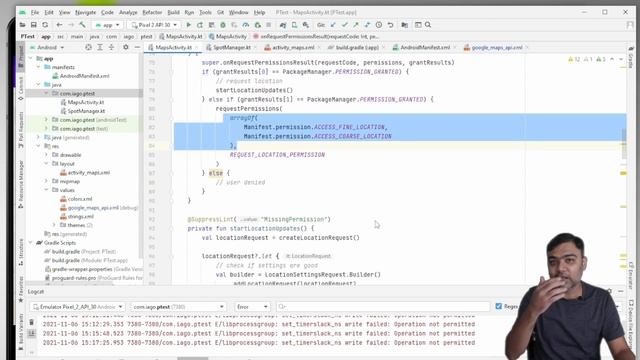Open the Device Manager toolbar icon
Screen dimensions: 640x360
coord(294,25)
